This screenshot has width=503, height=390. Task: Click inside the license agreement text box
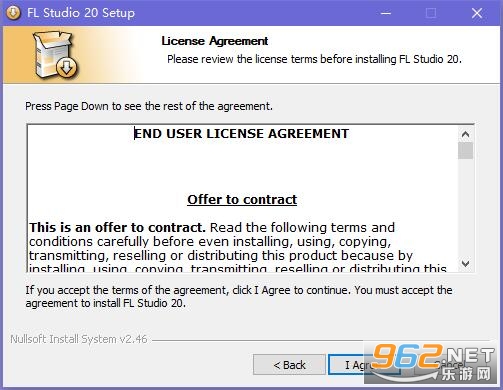243,198
